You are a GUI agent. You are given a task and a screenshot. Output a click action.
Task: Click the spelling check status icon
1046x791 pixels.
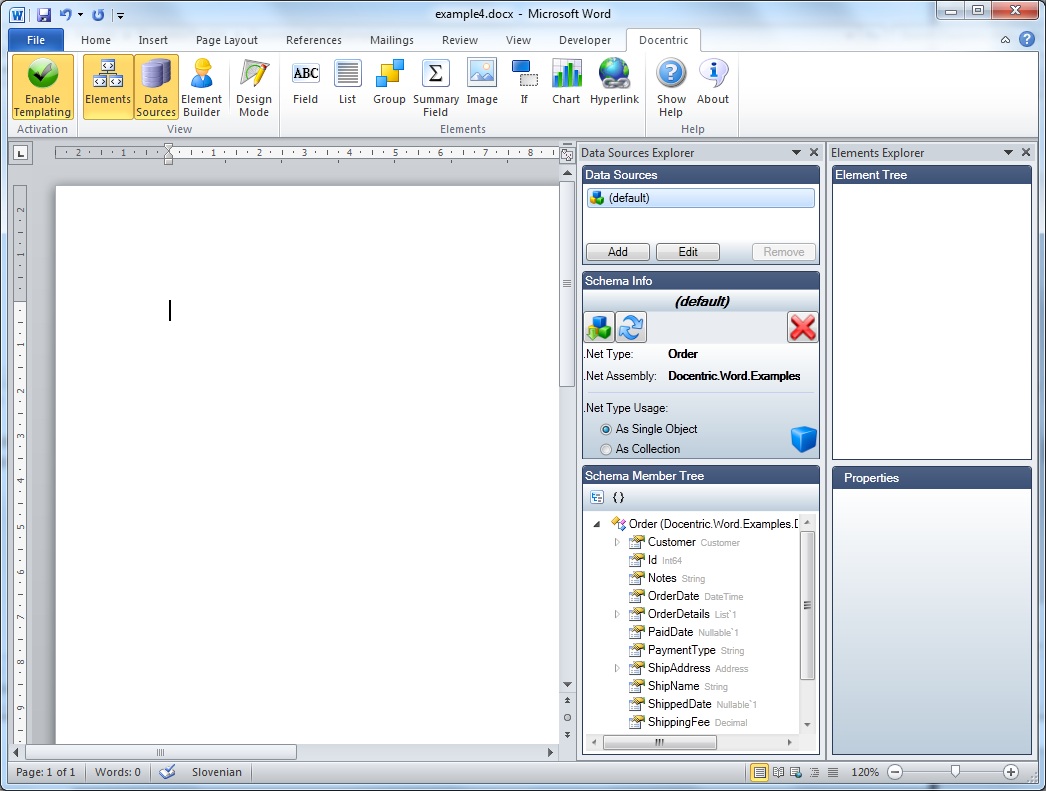pos(167,772)
